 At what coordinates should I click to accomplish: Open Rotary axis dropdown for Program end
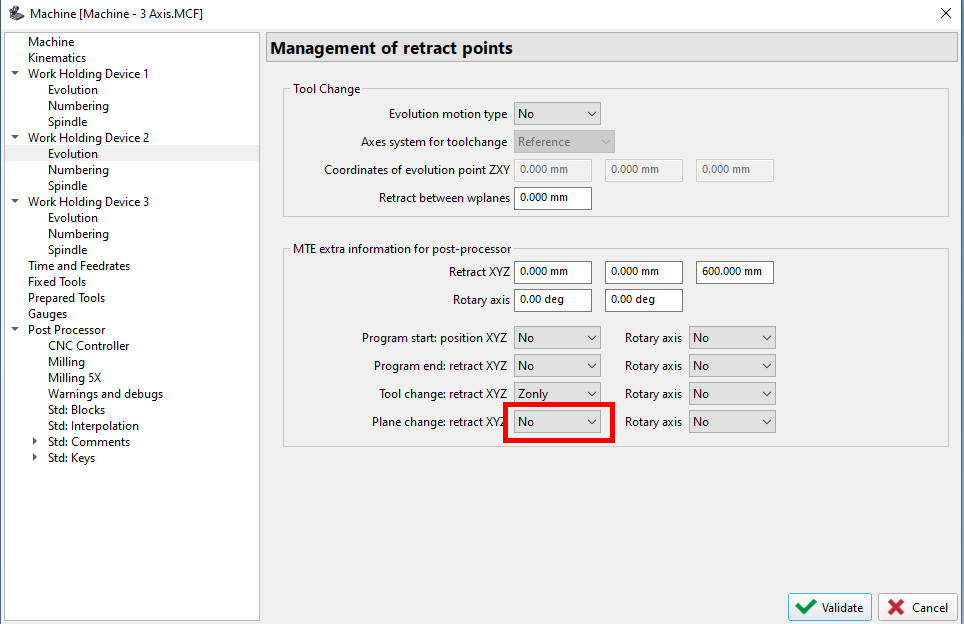tap(732, 366)
